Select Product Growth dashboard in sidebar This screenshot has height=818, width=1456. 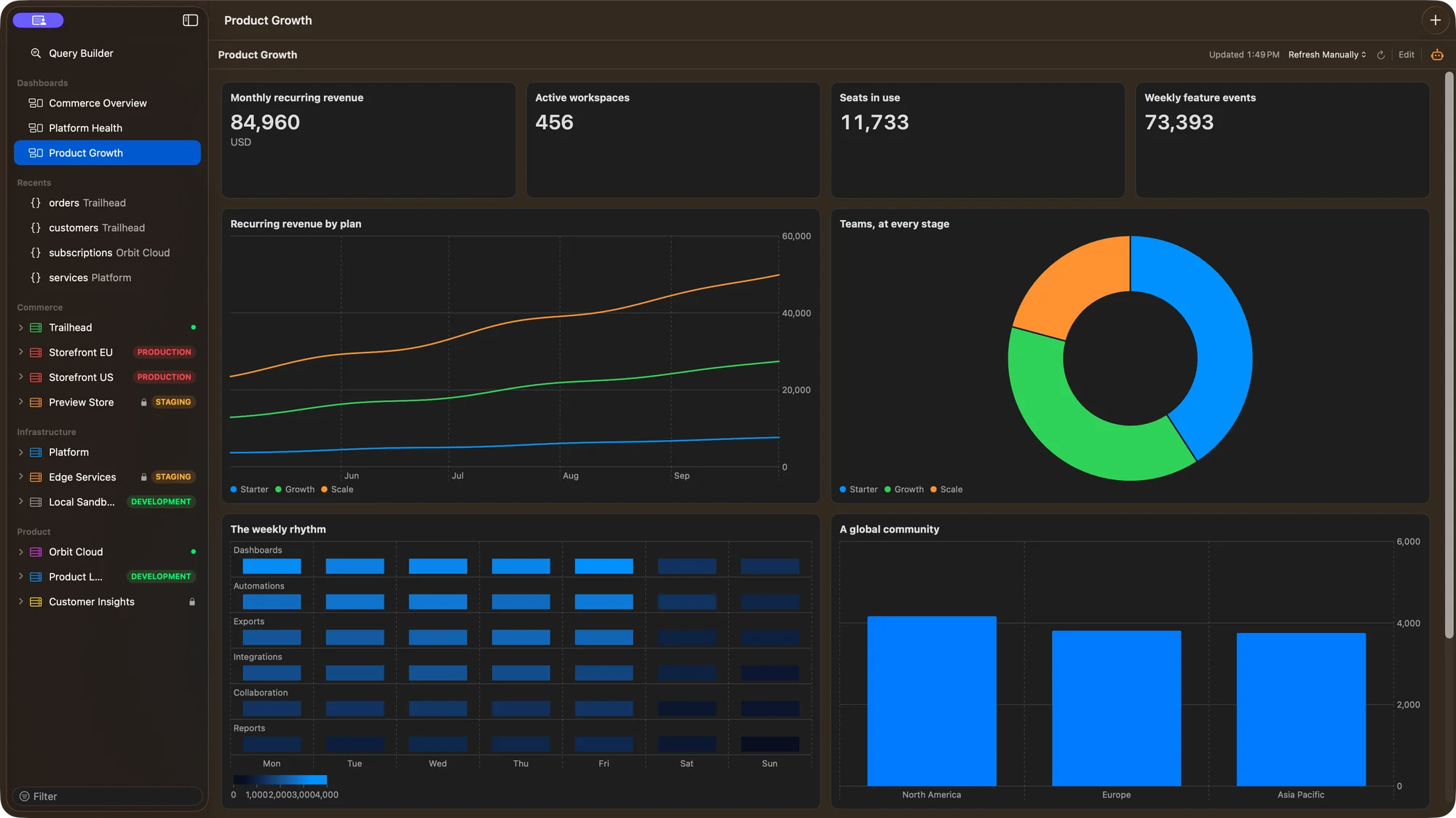tap(107, 153)
